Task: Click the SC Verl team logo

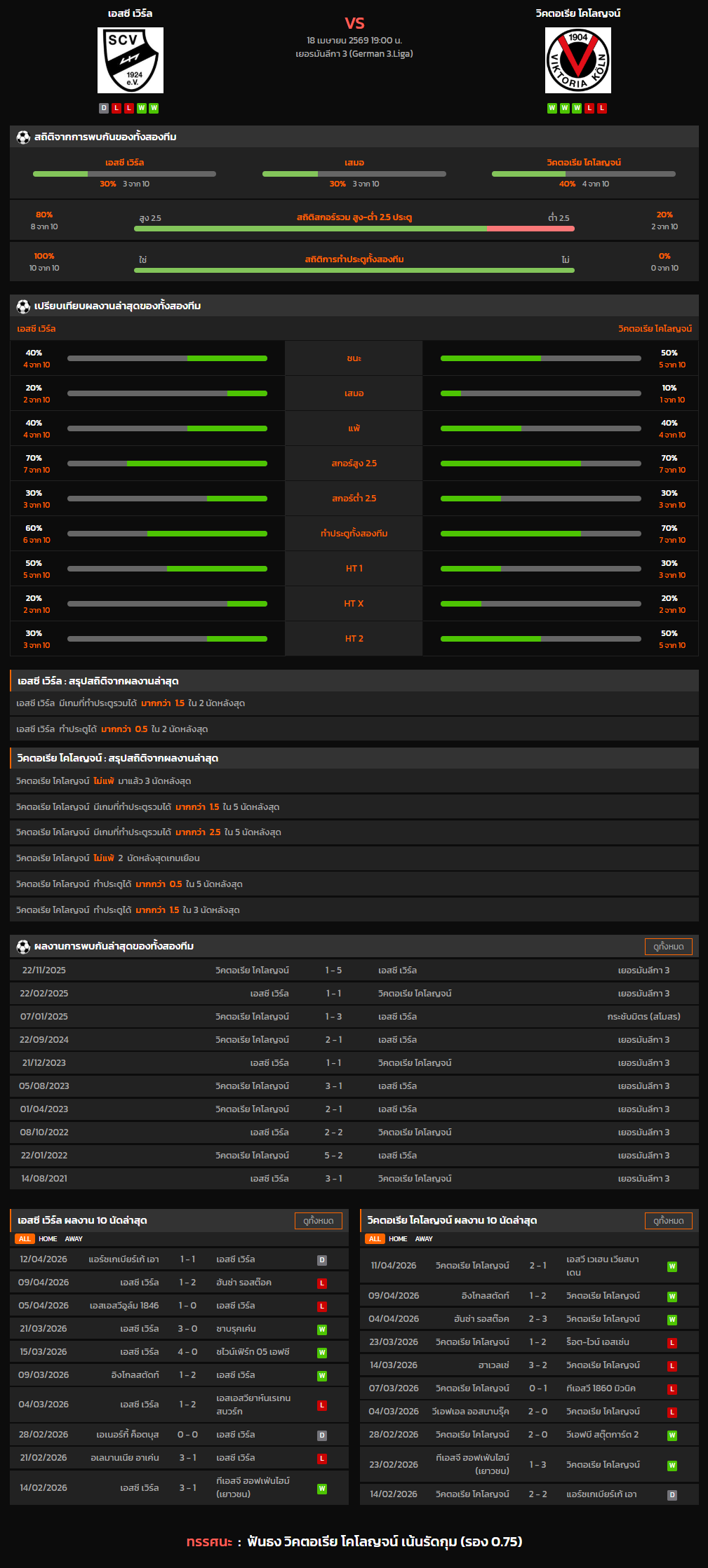Action: tap(131, 60)
